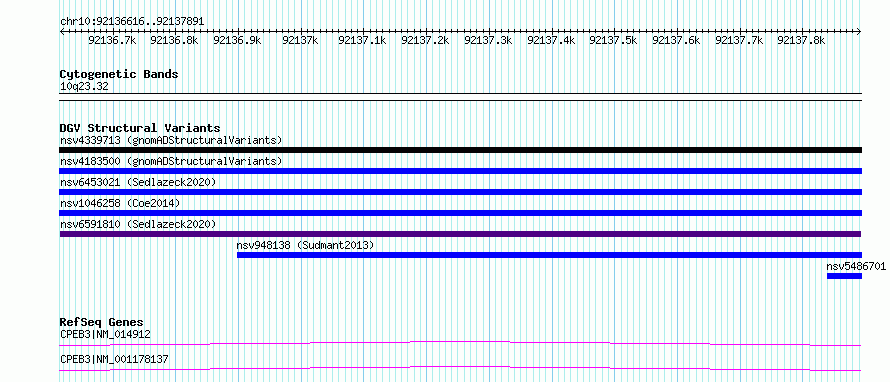Click ruler tick label 92136.9k

click(237, 40)
